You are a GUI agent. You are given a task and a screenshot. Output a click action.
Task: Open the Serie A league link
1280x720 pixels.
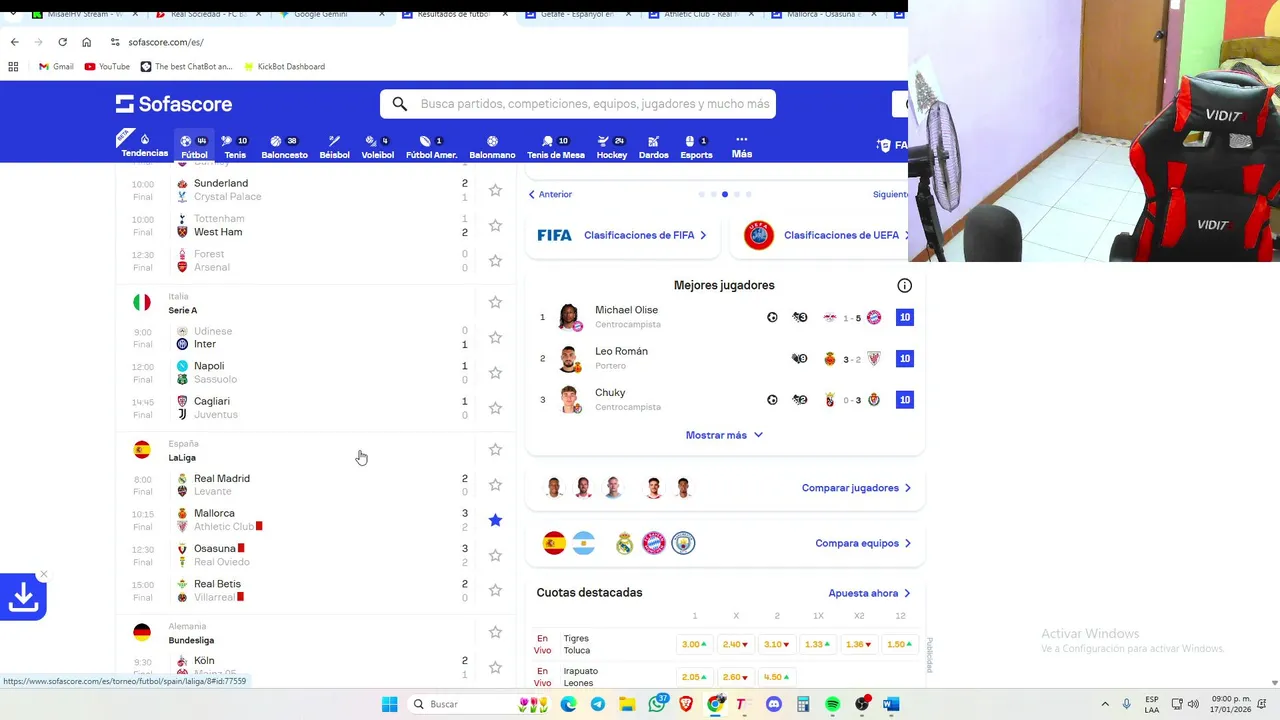tap(182, 310)
